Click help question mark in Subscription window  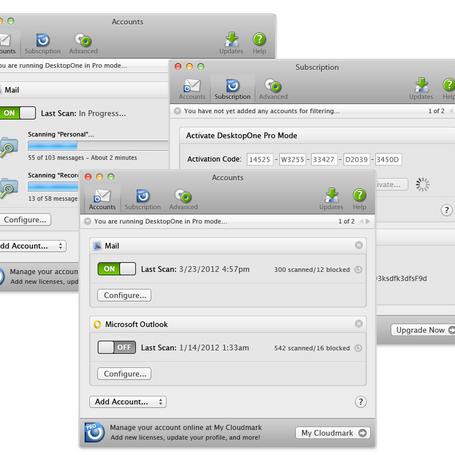(x=447, y=210)
